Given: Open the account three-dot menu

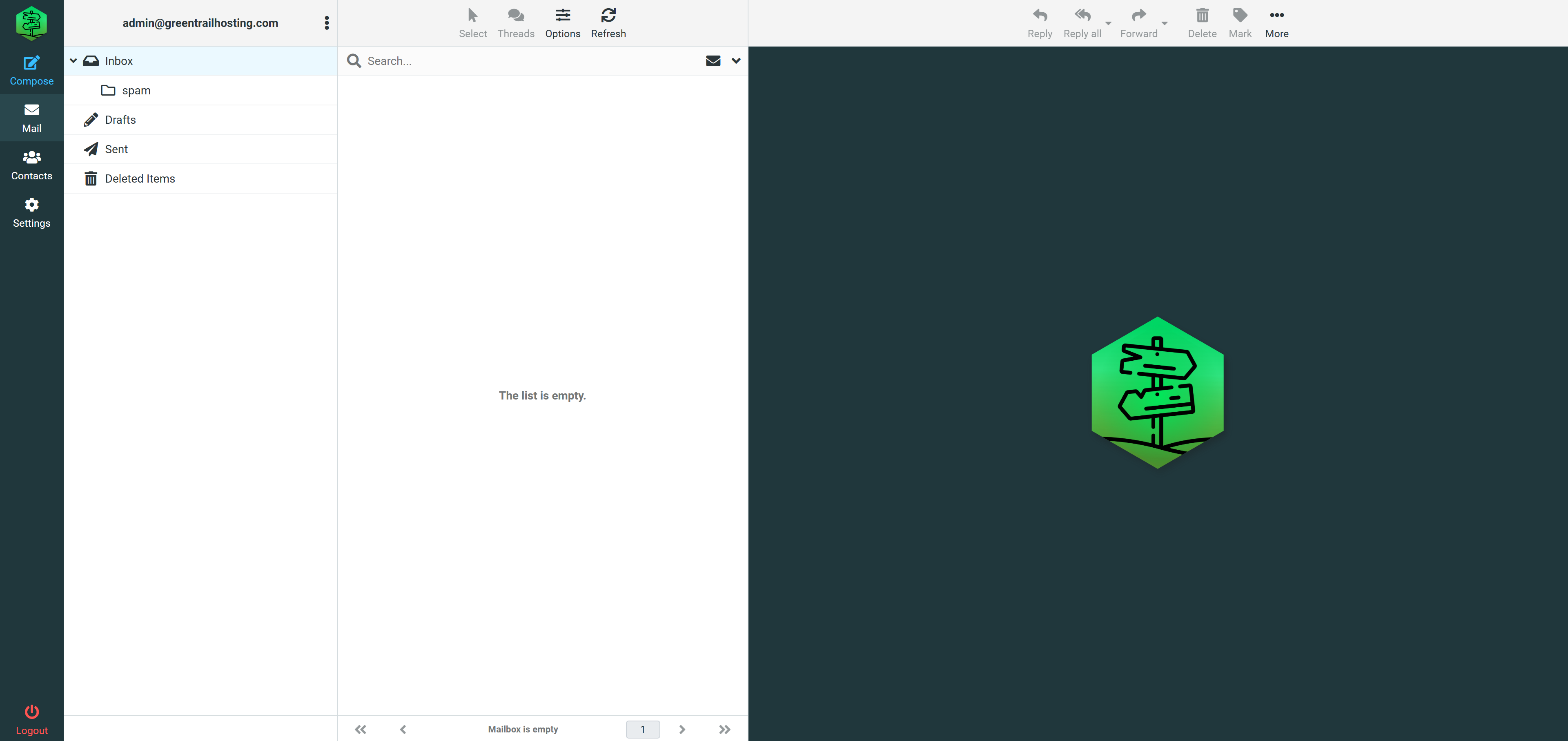Looking at the screenshot, I should pos(327,23).
